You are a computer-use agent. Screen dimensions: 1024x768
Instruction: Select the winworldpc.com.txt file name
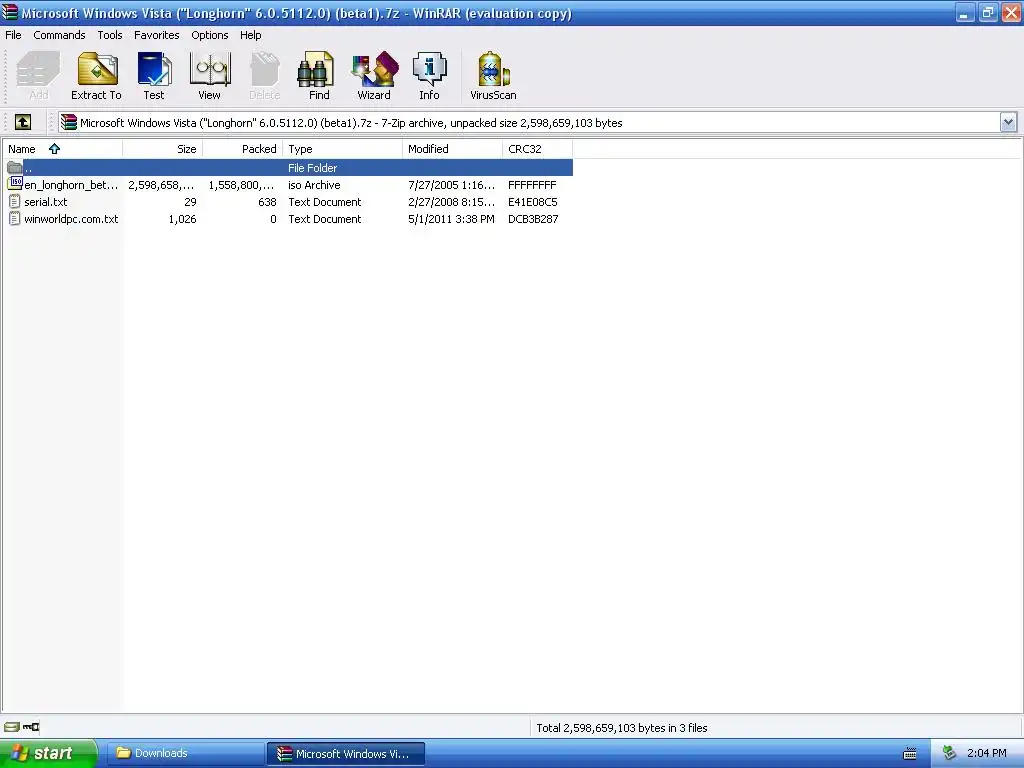point(71,219)
